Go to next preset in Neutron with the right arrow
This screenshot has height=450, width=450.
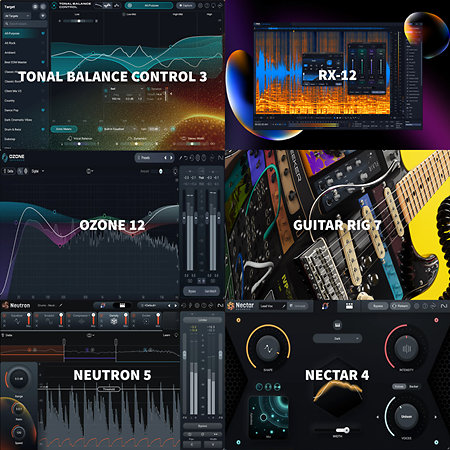175,305
